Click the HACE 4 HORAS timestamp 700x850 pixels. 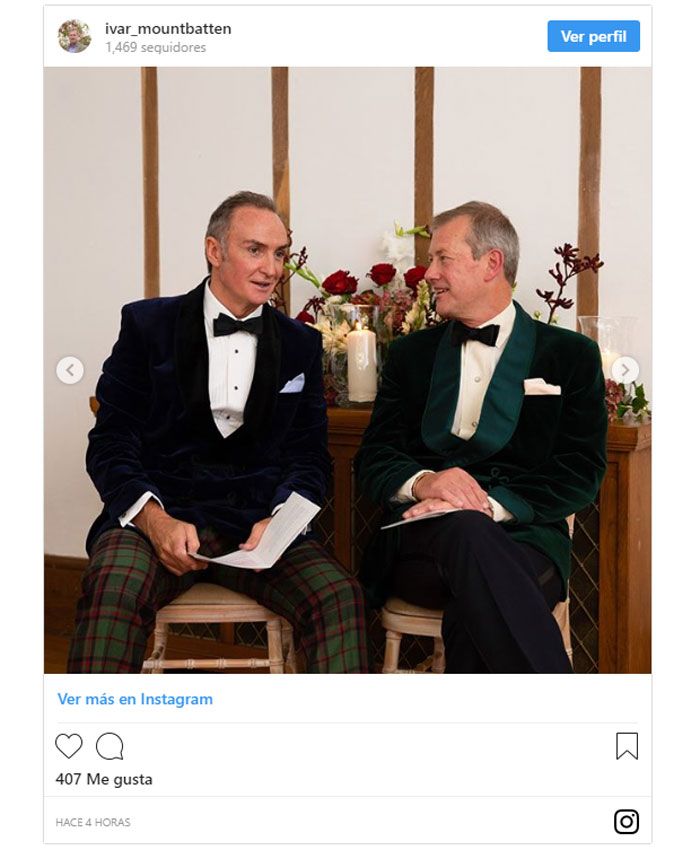pos(93,822)
